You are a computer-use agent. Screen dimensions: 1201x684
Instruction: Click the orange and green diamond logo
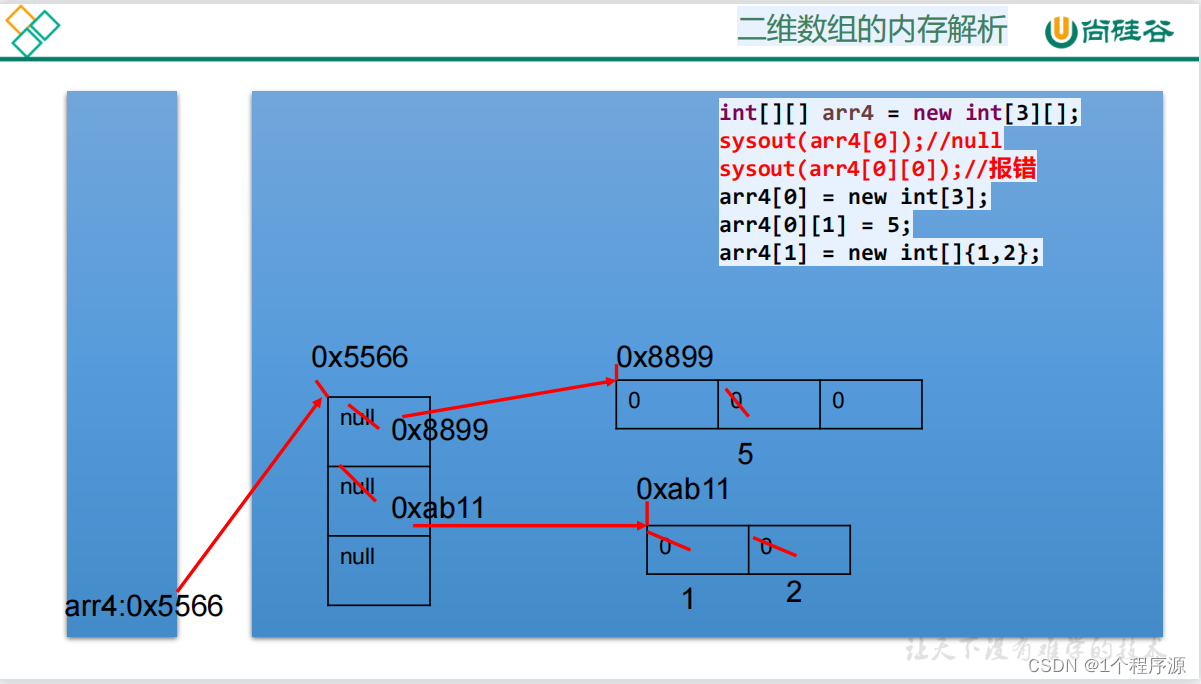tap(33, 31)
